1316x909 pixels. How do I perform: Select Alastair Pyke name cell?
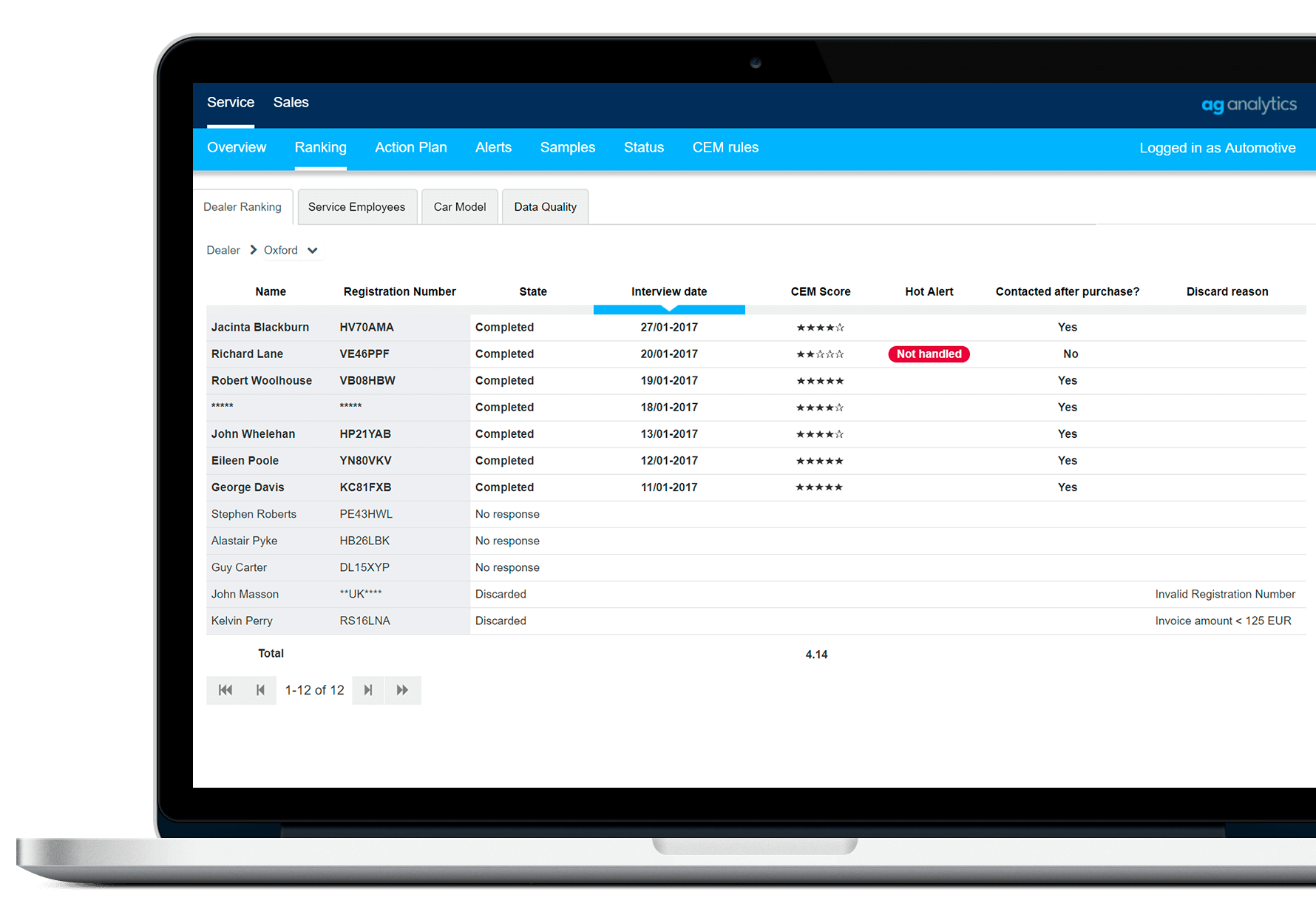coord(244,541)
